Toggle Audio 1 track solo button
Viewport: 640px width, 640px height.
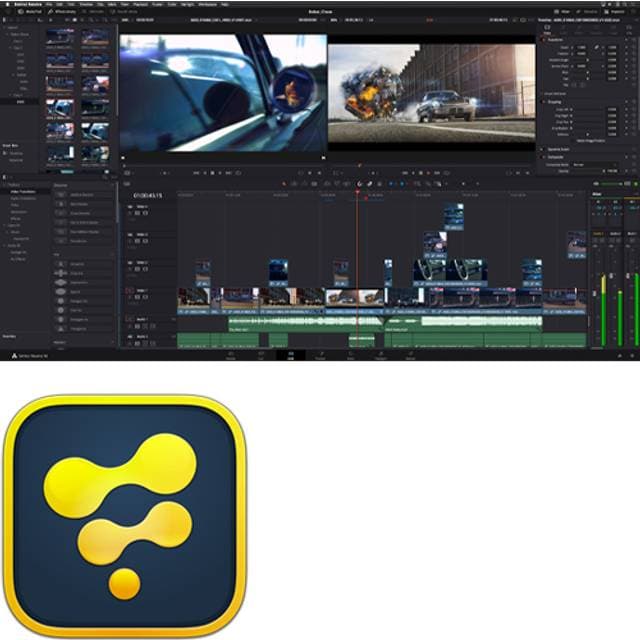click(145, 326)
